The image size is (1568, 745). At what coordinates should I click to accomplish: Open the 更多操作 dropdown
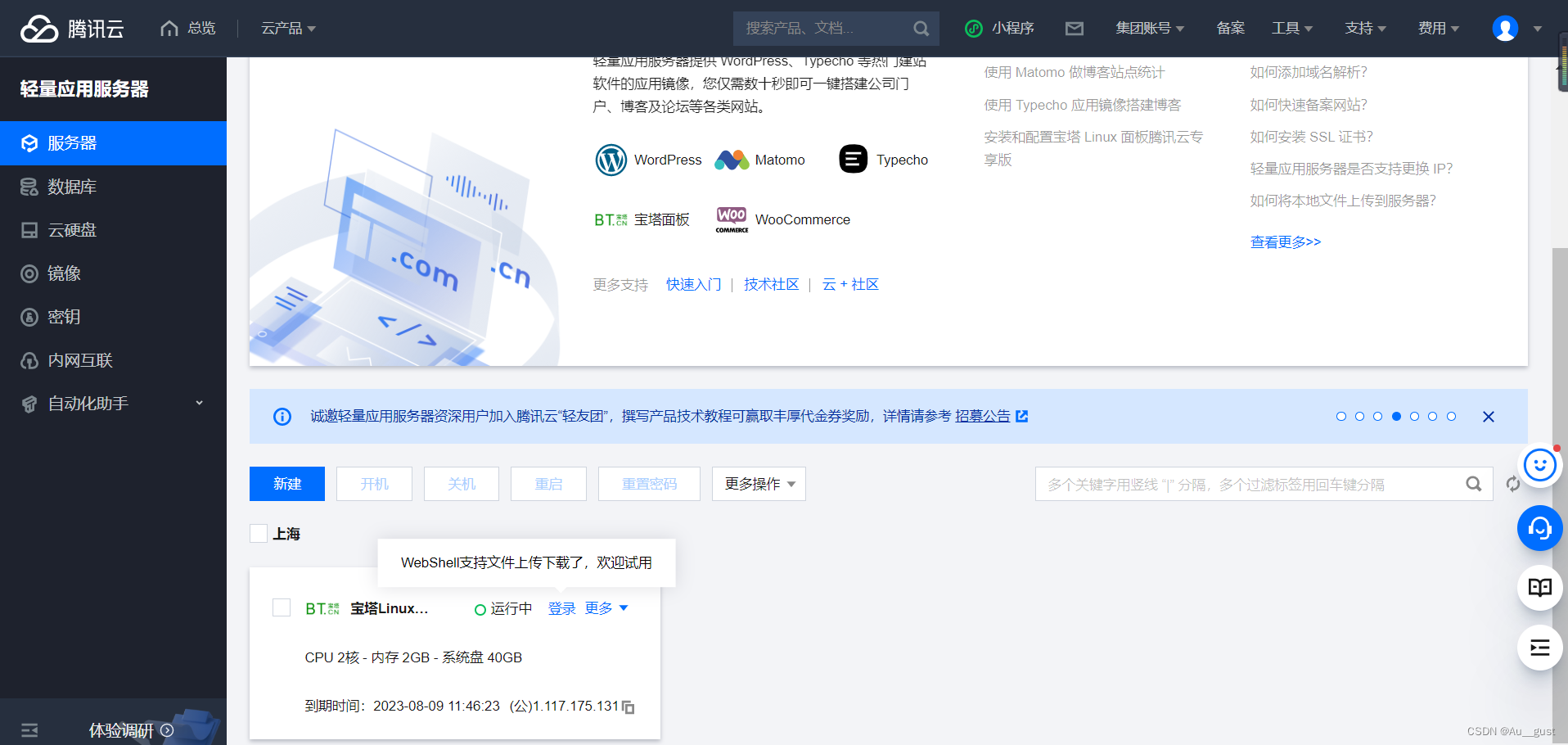tap(759, 484)
